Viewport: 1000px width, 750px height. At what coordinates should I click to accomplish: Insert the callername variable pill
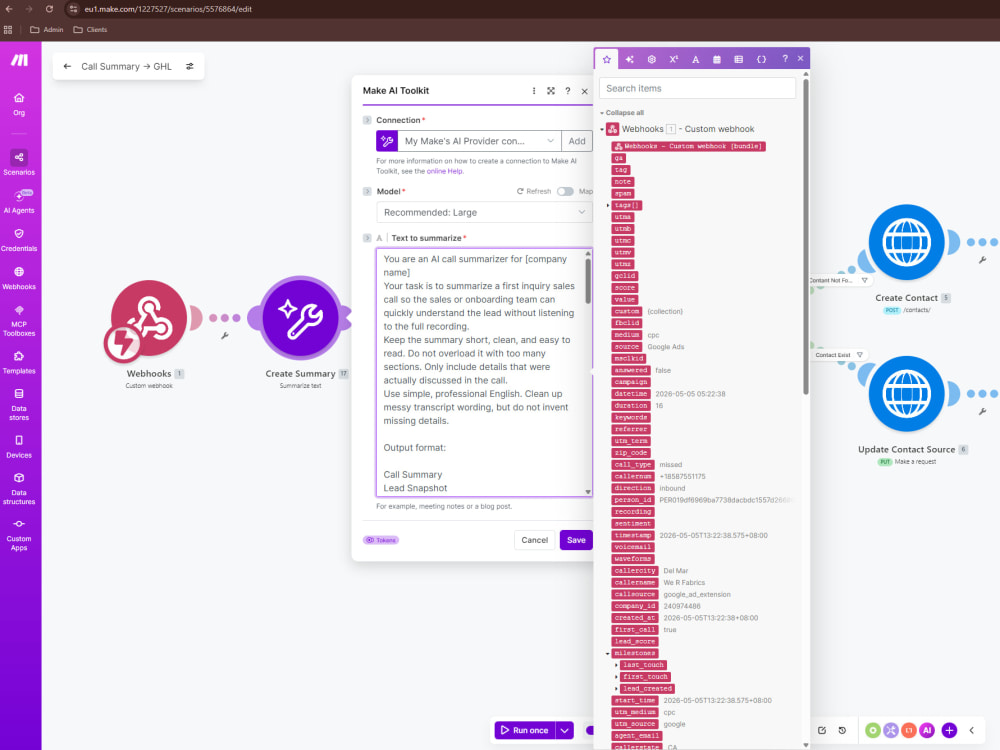(x=635, y=583)
